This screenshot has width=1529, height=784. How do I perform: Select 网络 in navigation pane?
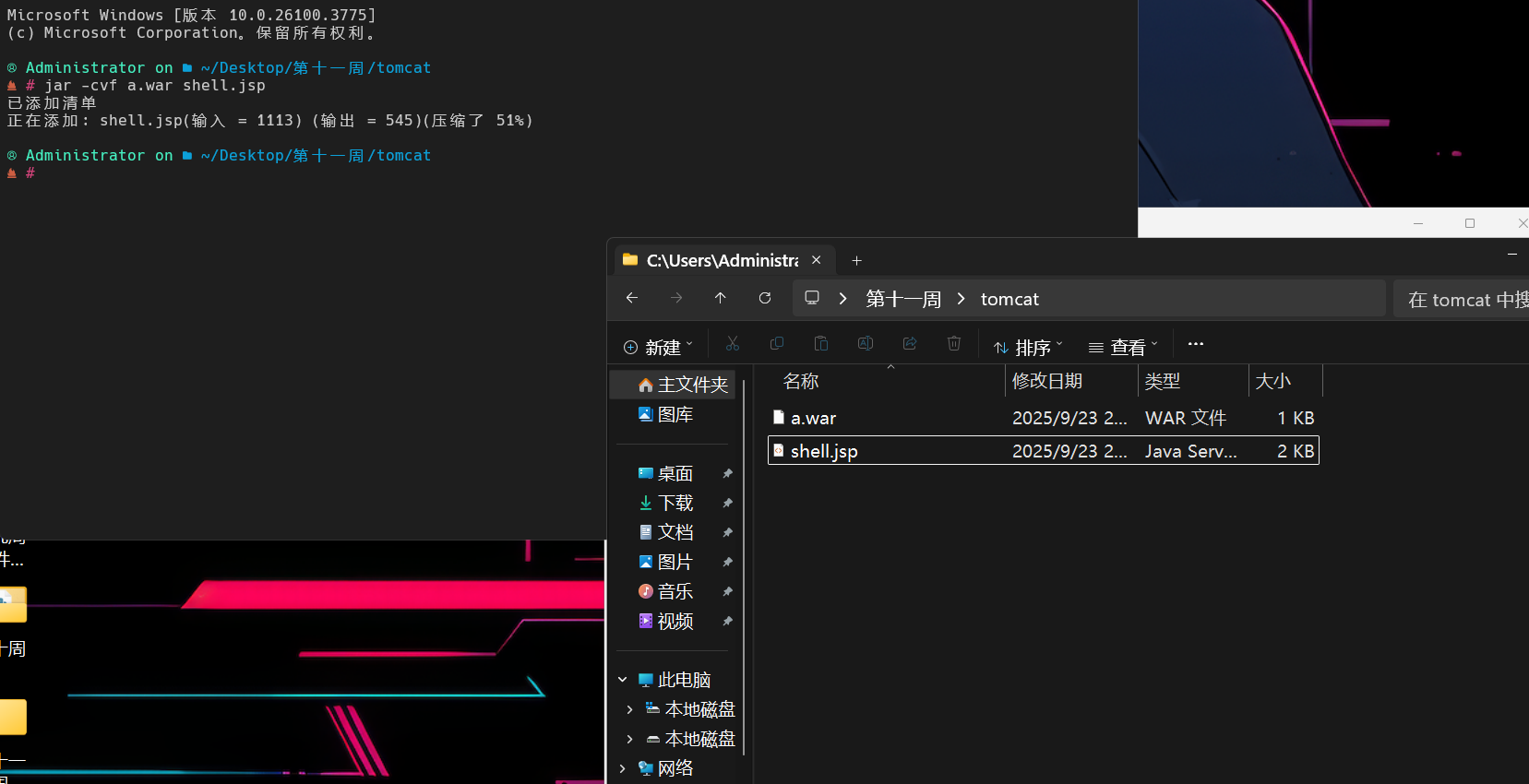(675, 768)
